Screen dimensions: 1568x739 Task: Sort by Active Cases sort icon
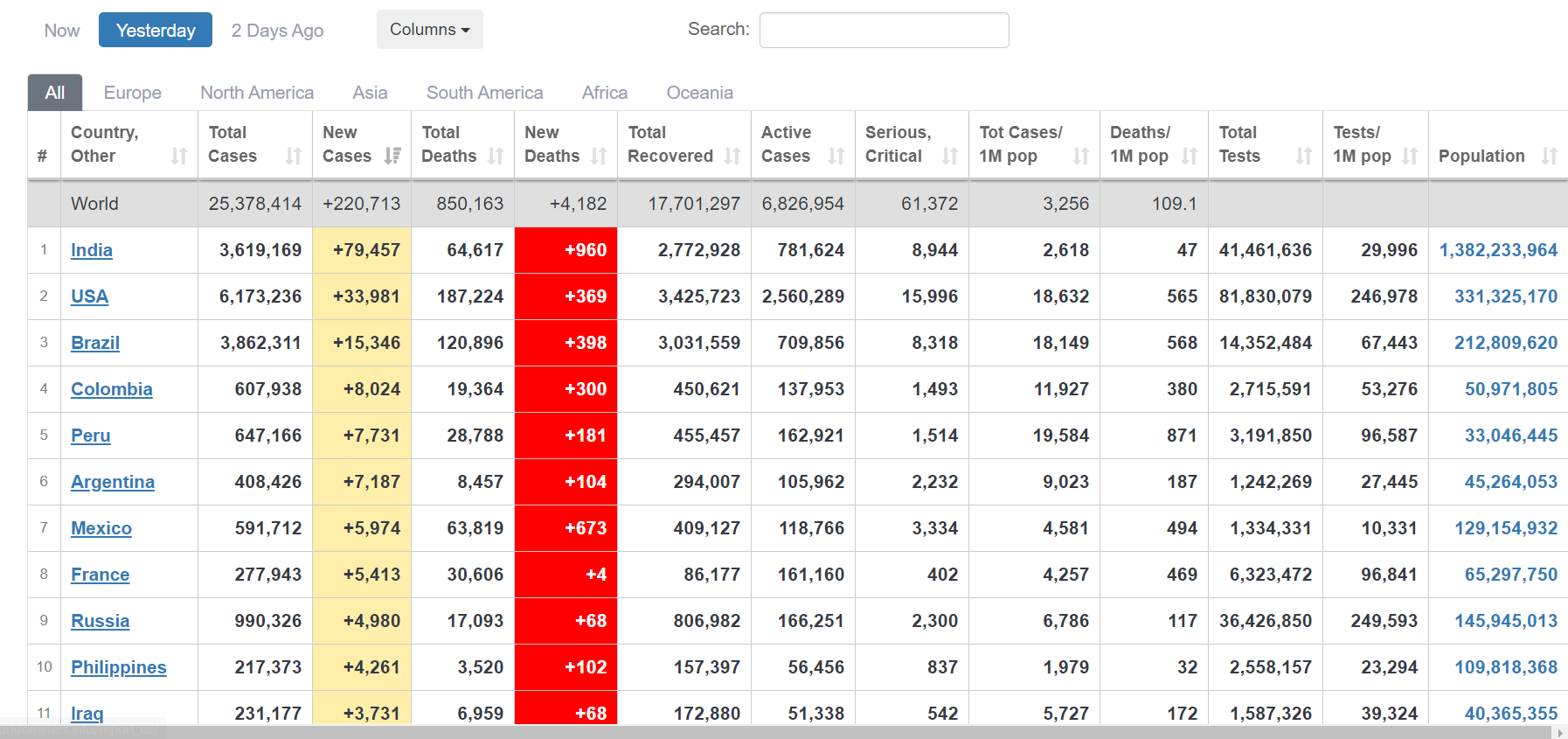pos(836,156)
